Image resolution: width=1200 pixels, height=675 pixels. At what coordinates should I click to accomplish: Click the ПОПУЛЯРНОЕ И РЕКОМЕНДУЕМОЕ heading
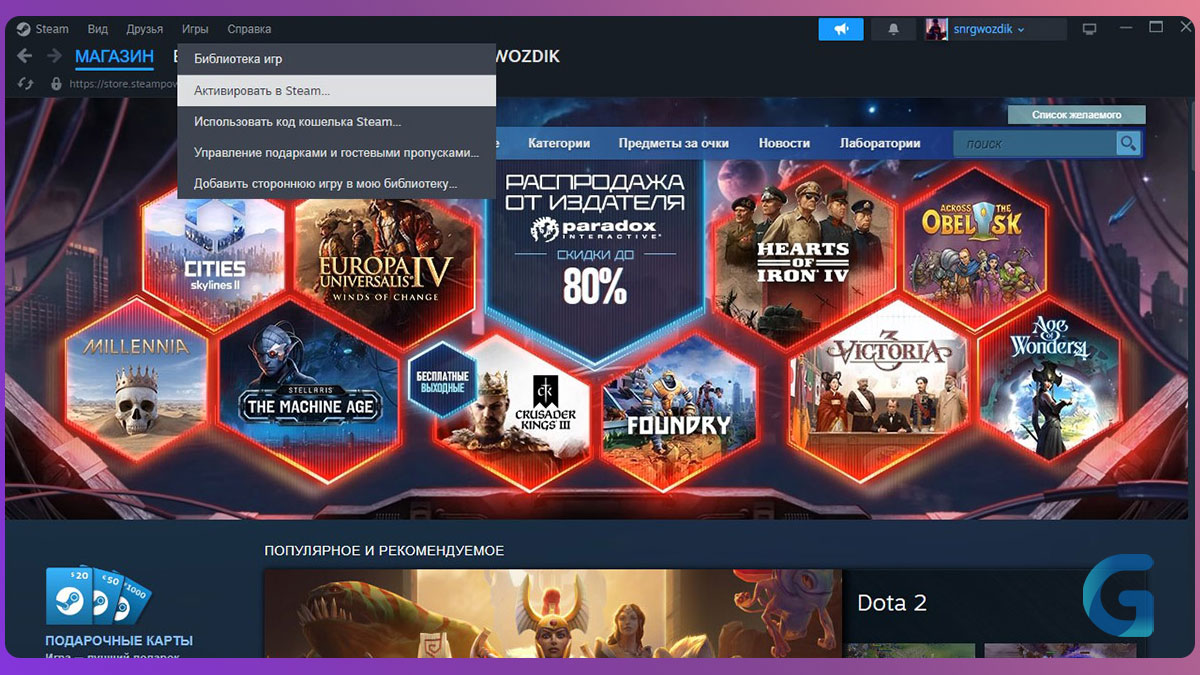coord(384,551)
